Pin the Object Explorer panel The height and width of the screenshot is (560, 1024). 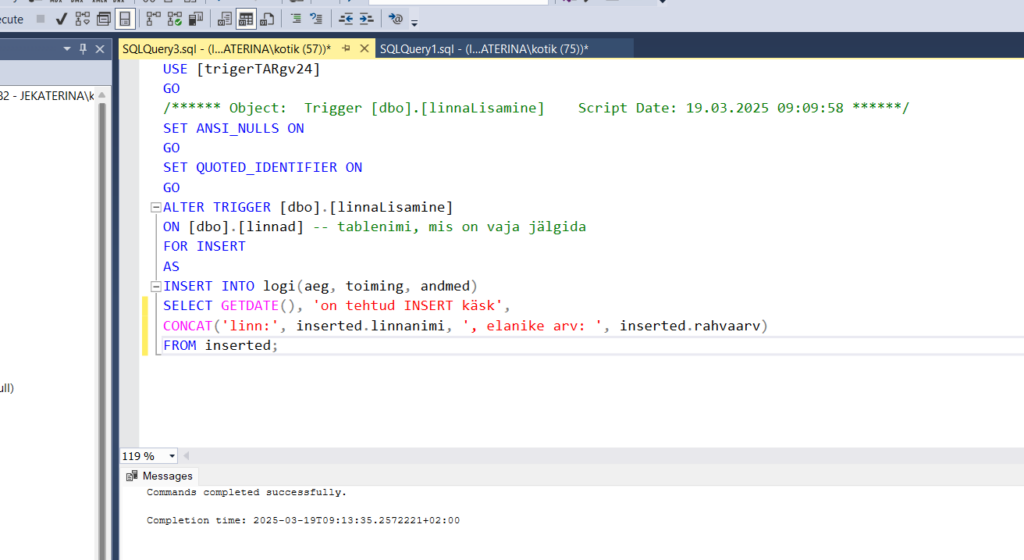83,49
